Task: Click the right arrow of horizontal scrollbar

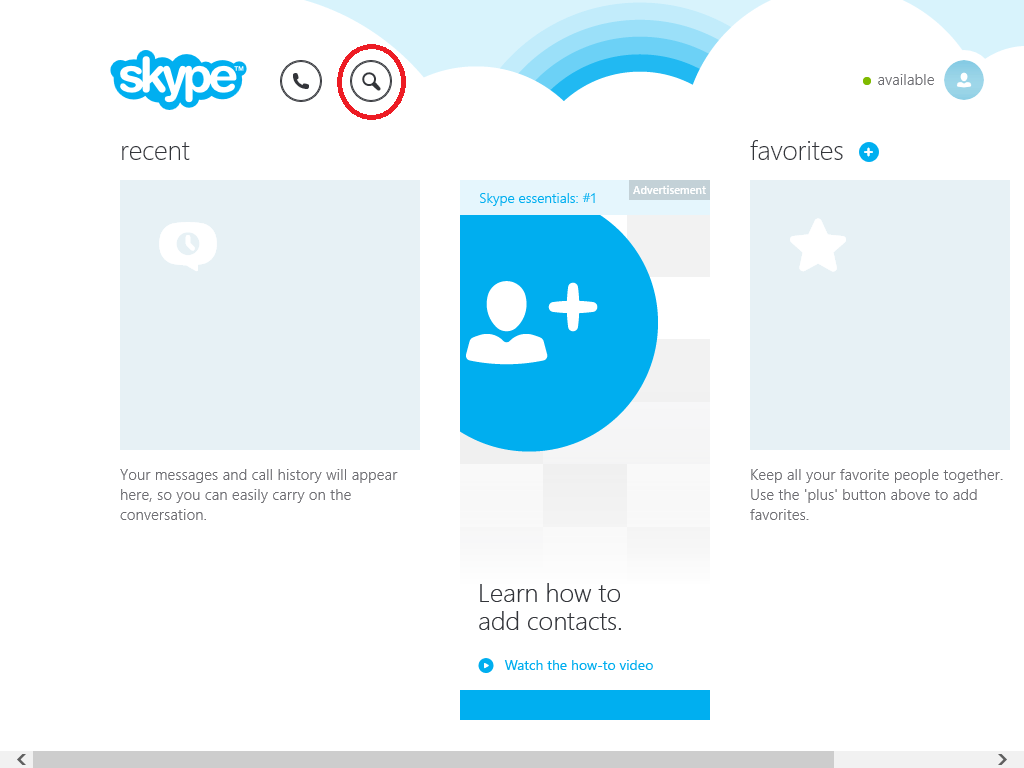Action: 1002,760
